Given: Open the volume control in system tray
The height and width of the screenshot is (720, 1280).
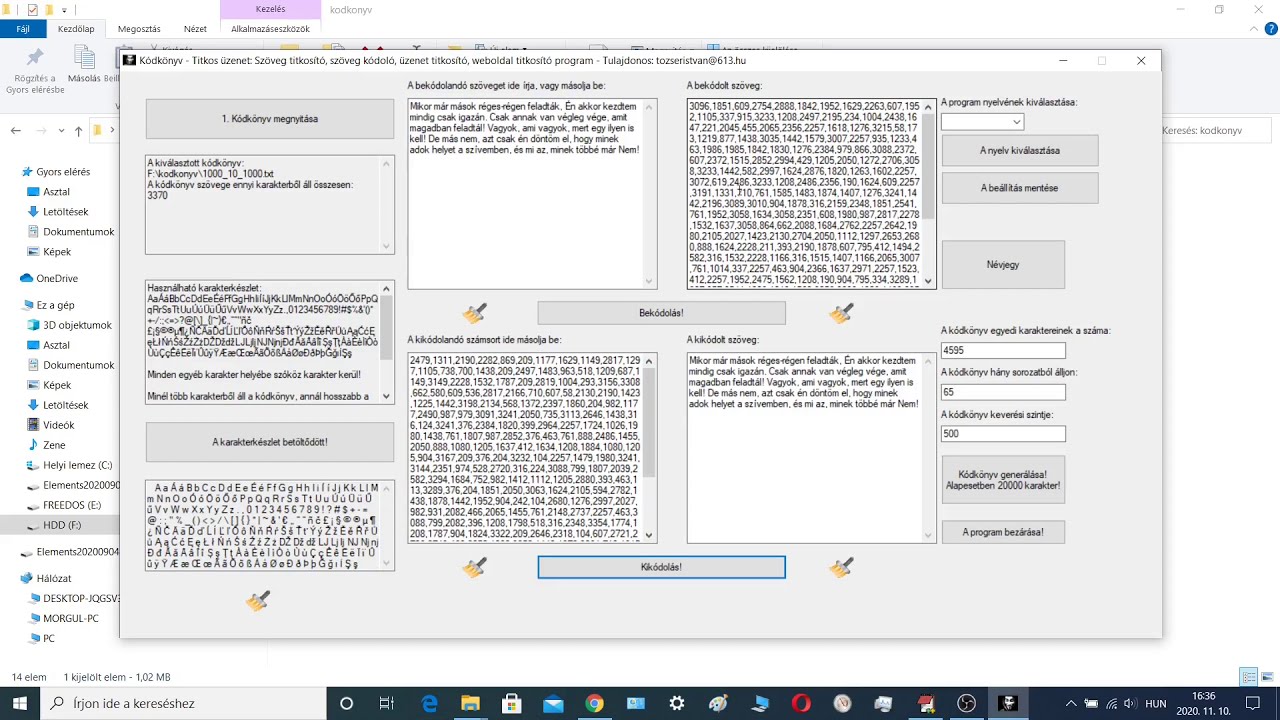Looking at the screenshot, I should point(1129,703).
